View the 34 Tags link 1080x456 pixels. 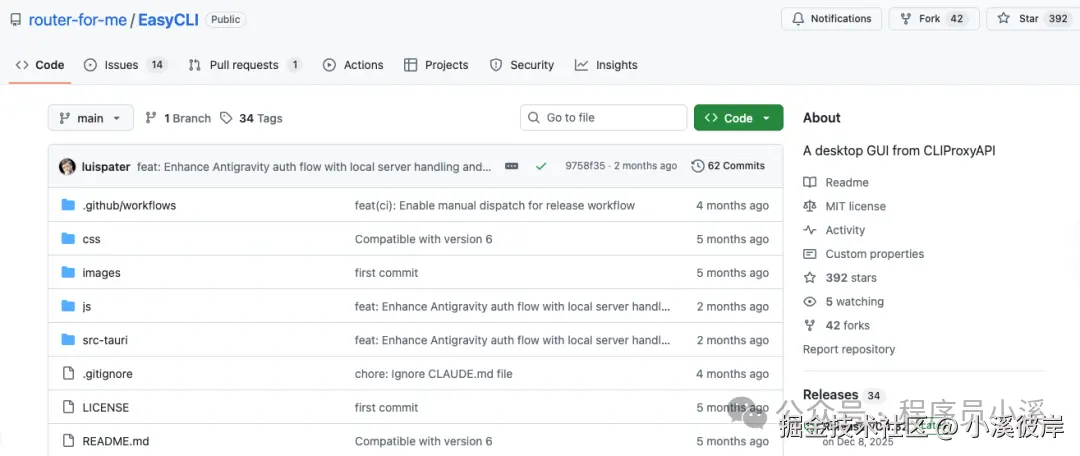tap(251, 118)
